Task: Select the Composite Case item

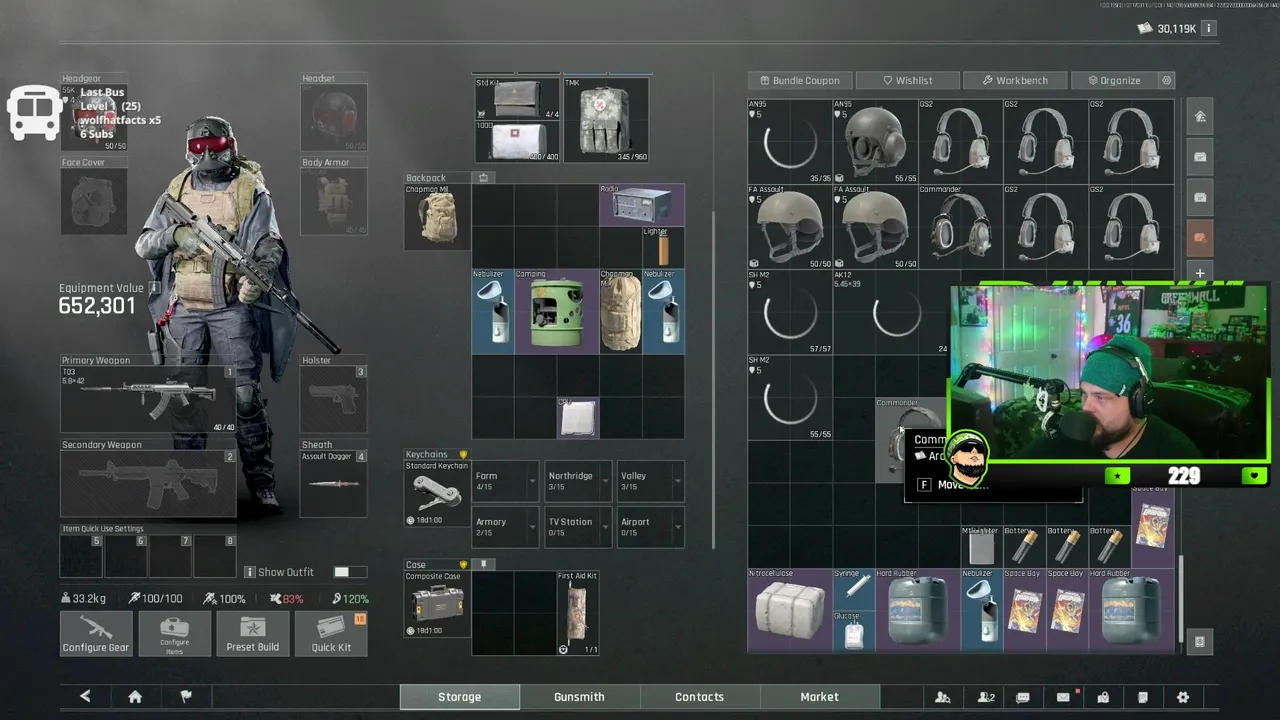Action: coord(437,604)
